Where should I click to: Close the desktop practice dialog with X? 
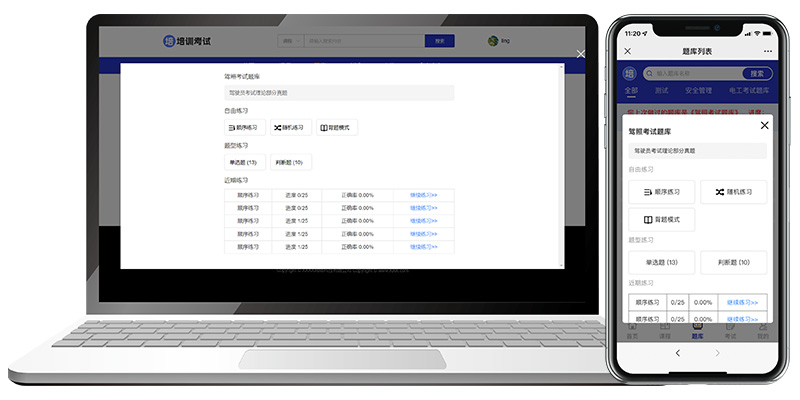[581, 53]
